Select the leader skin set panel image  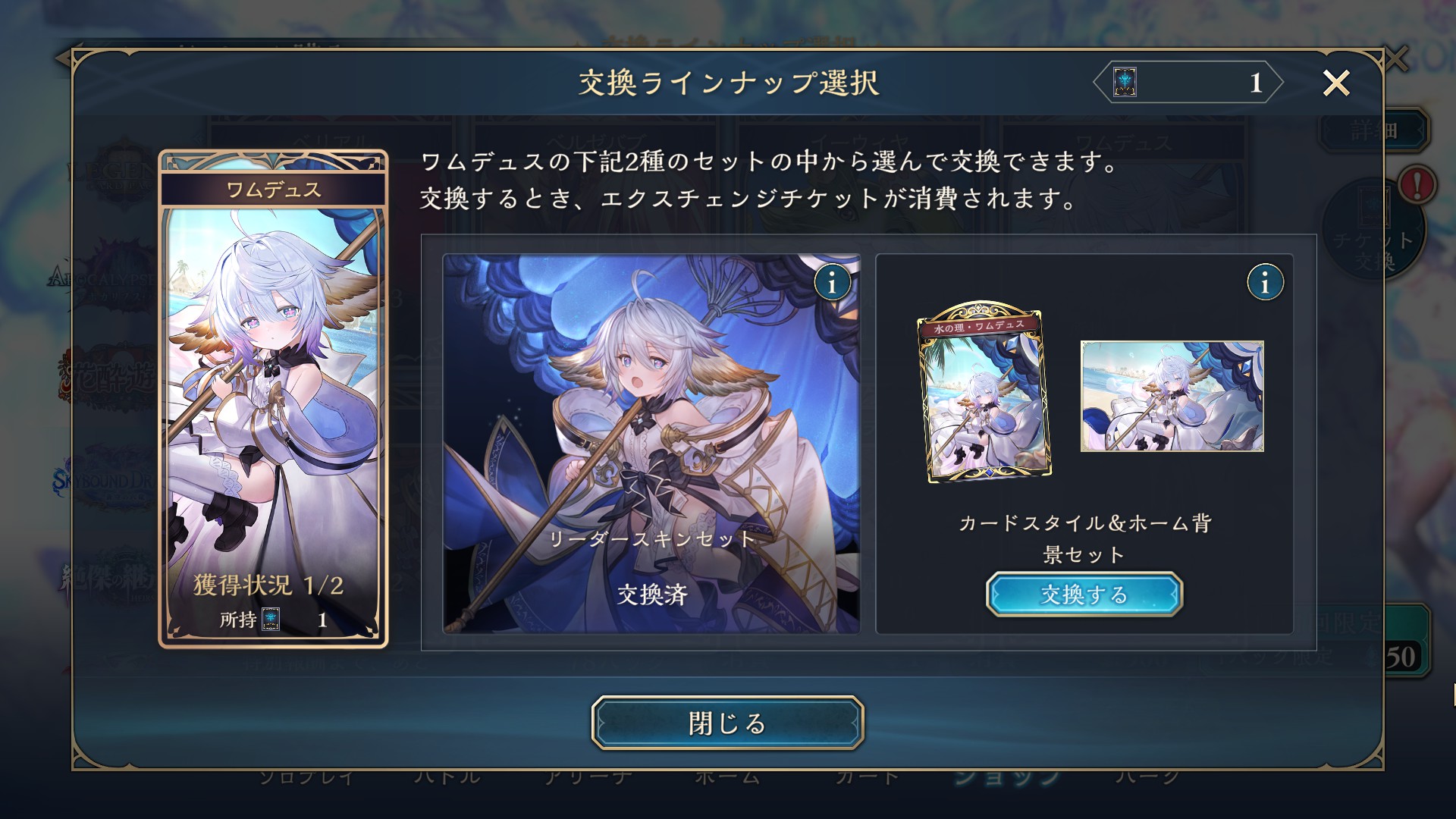click(651, 444)
